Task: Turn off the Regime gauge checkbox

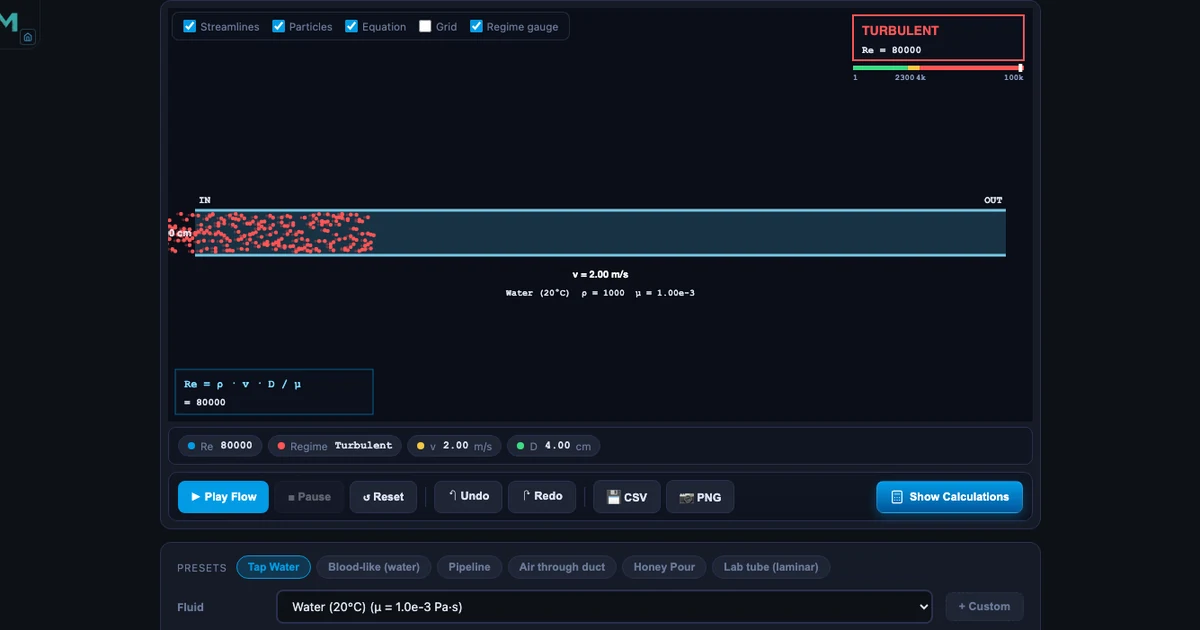Action: coord(476,27)
